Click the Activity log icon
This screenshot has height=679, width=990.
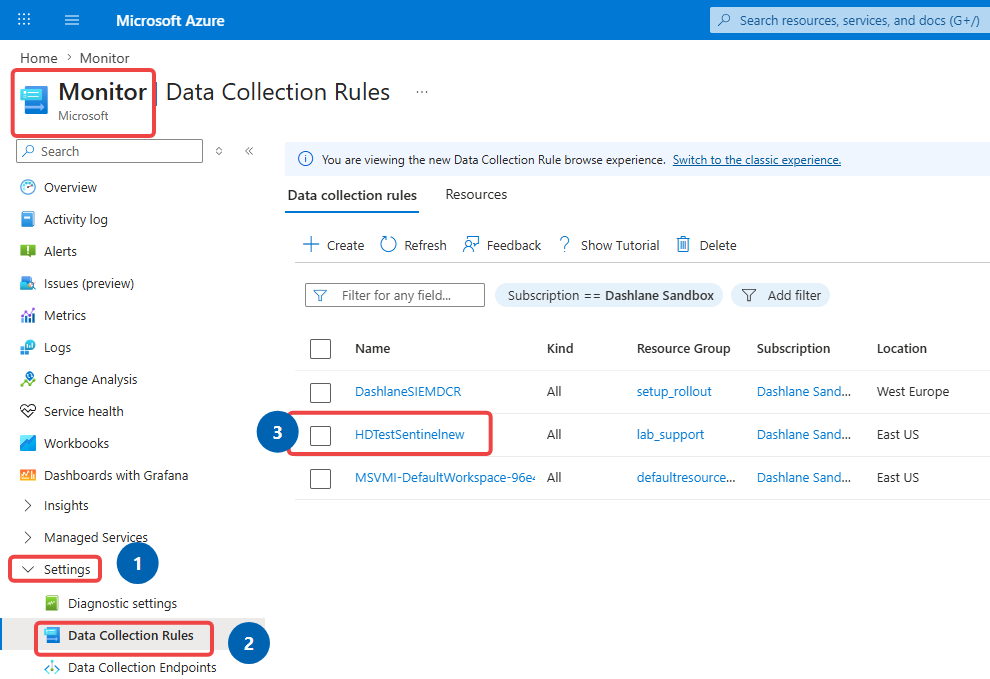[x=28, y=219]
